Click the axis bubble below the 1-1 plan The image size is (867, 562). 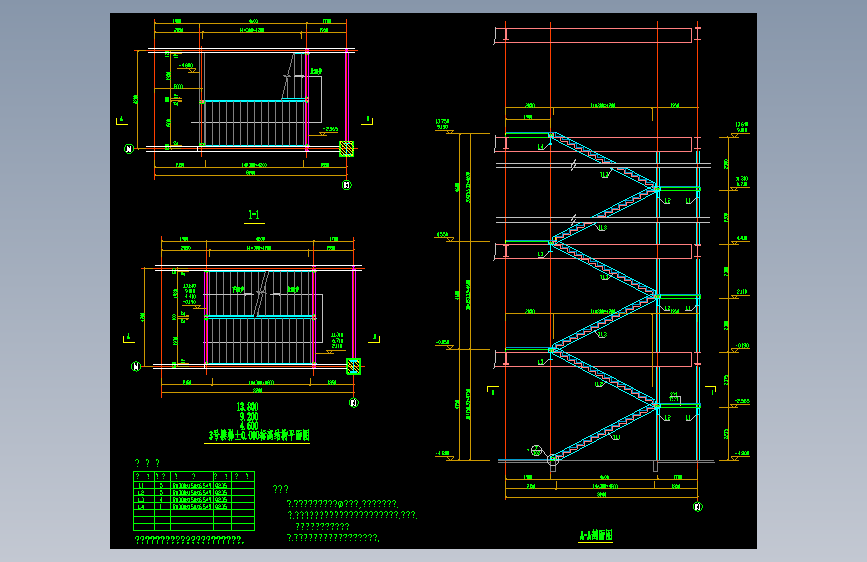pos(347,185)
